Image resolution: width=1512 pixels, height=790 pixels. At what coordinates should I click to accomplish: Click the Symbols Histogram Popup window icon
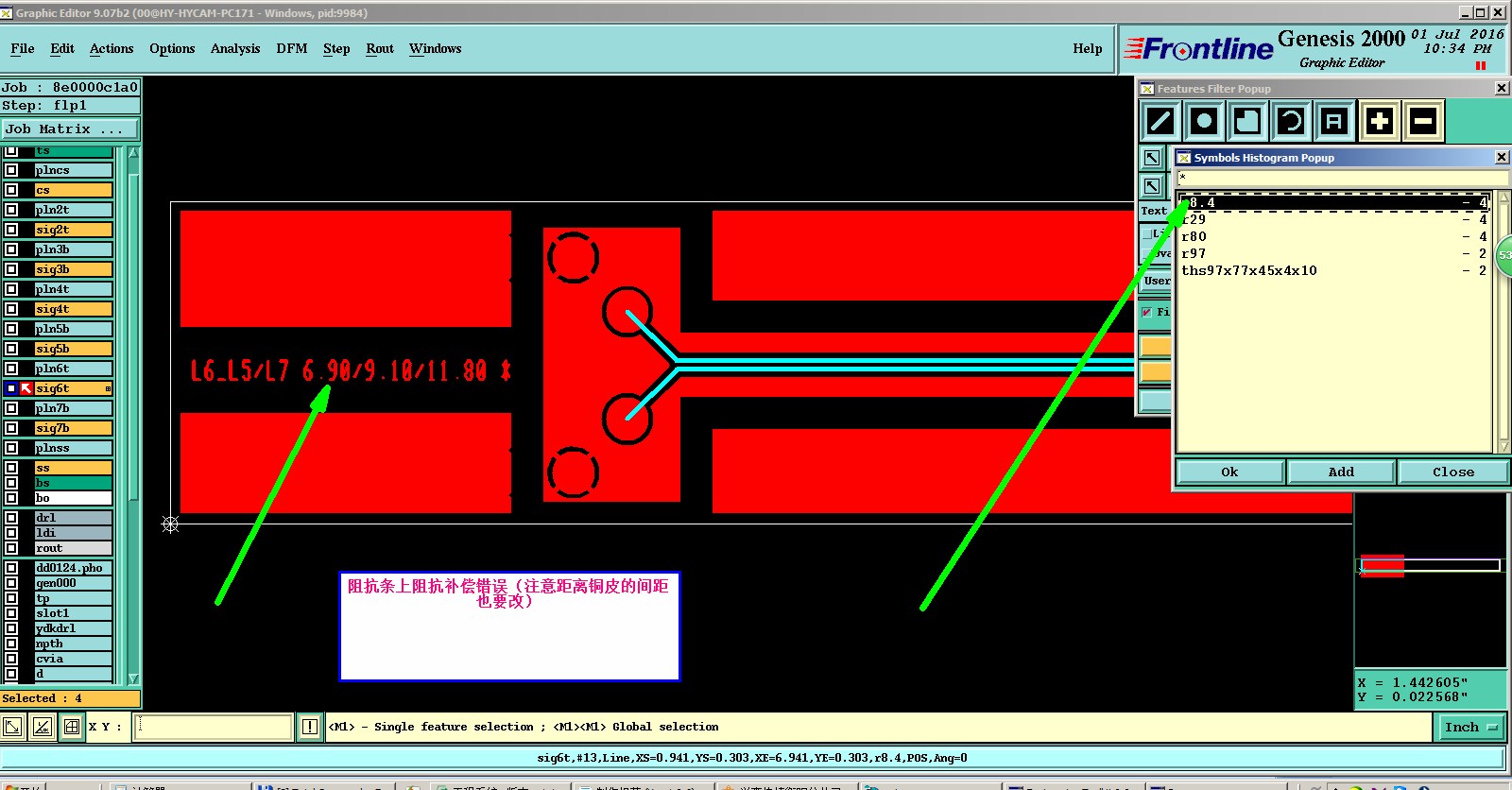coord(1183,158)
